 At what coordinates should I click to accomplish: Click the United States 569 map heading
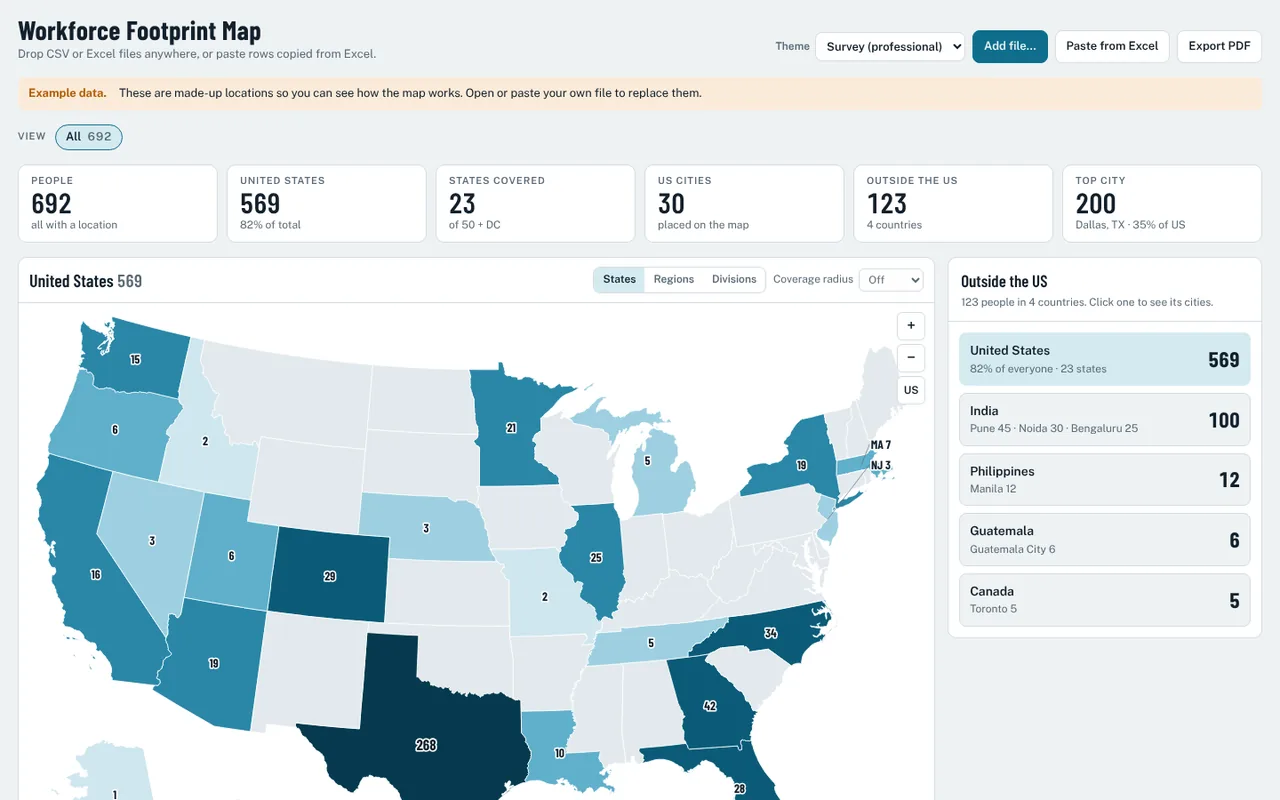(86, 281)
